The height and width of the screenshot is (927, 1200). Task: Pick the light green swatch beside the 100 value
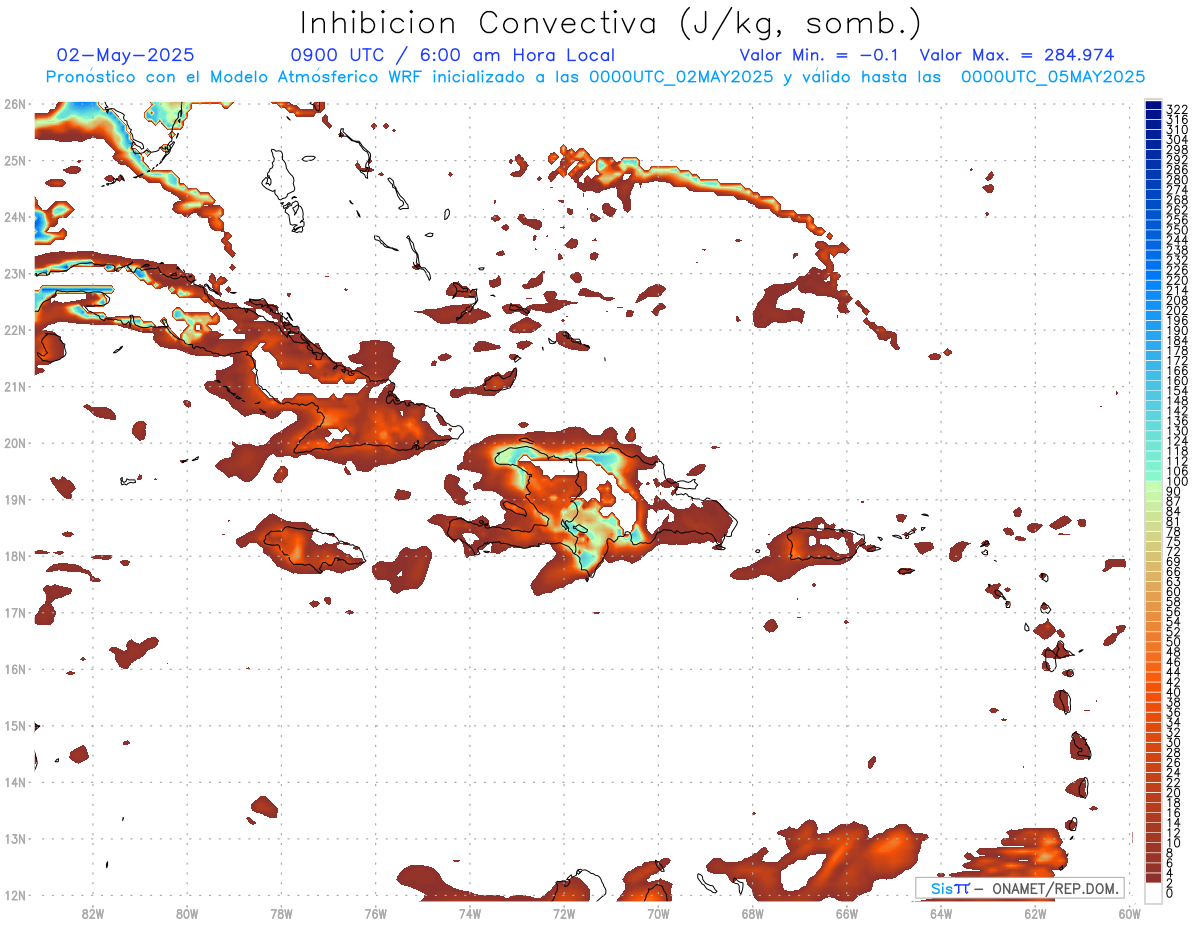(x=1154, y=487)
